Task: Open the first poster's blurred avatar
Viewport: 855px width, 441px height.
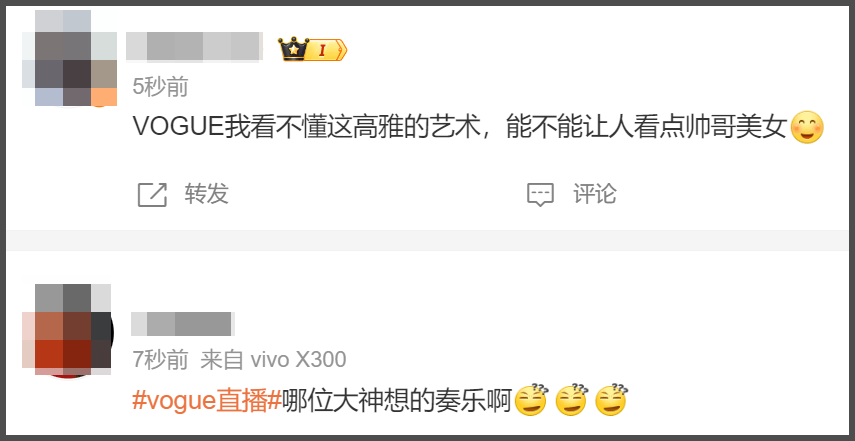Action: click(x=69, y=58)
